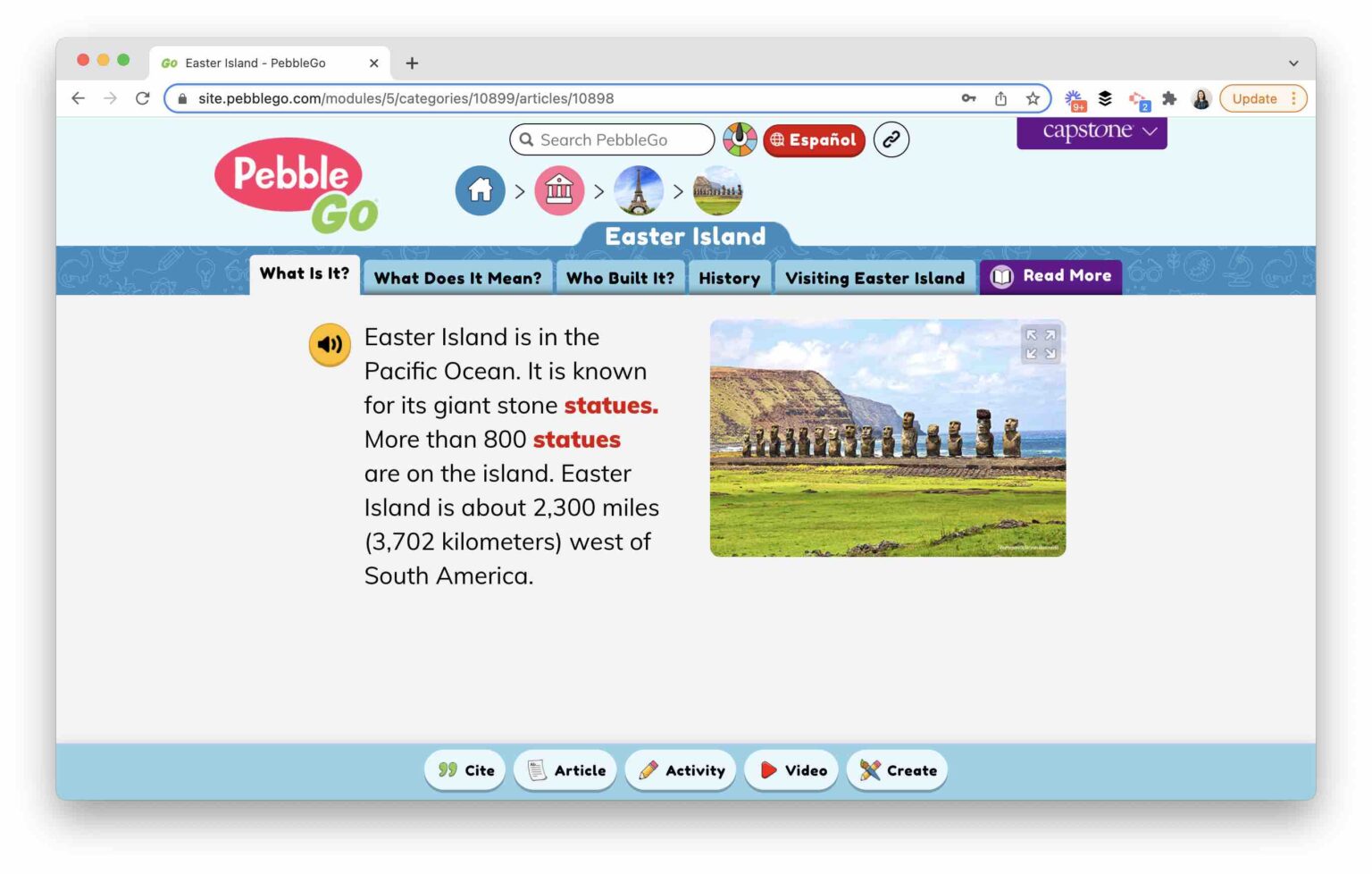This screenshot has height=874, width=1372.
Task: Expand the browser chevron at top right
Action: pyautogui.click(x=1293, y=63)
